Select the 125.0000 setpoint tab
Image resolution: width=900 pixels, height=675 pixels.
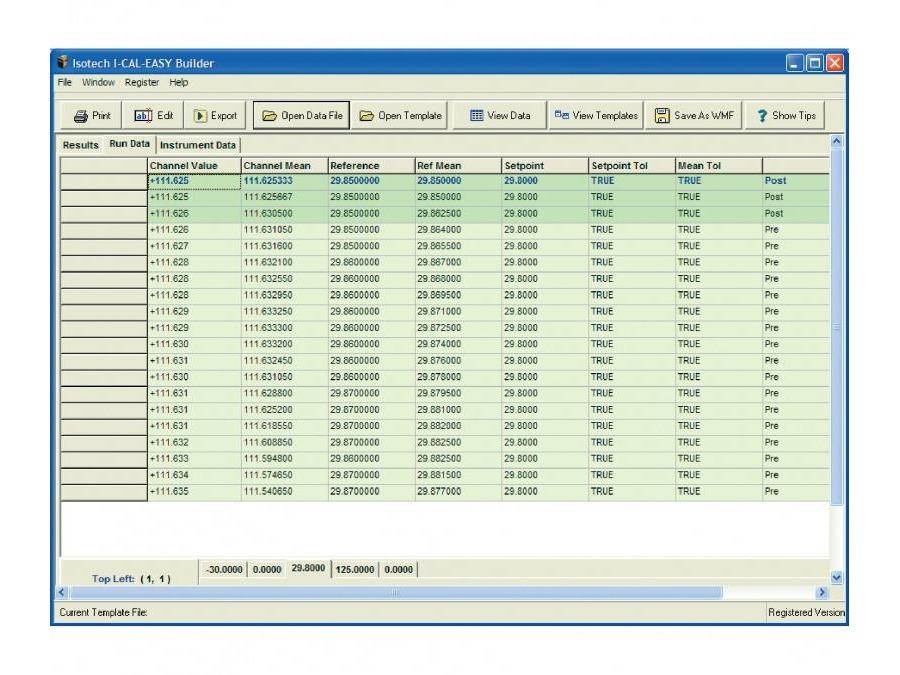pyautogui.click(x=355, y=569)
